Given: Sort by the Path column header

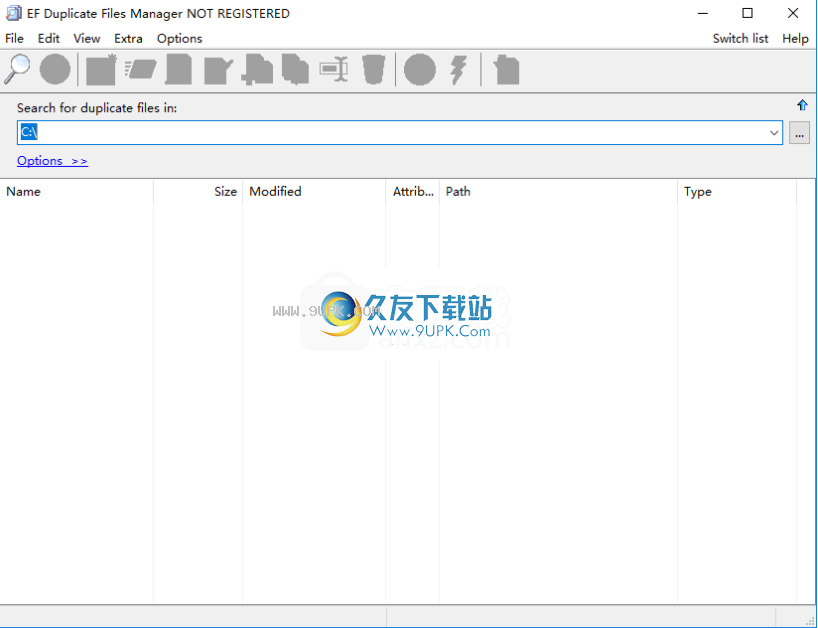Looking at the screenshot, I should [558, 191].
